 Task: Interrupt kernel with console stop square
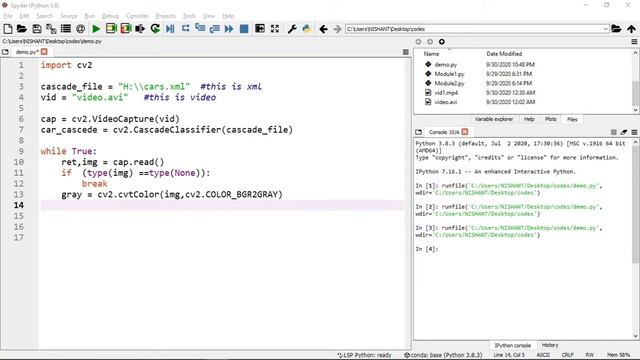click(x=613, y=132)
